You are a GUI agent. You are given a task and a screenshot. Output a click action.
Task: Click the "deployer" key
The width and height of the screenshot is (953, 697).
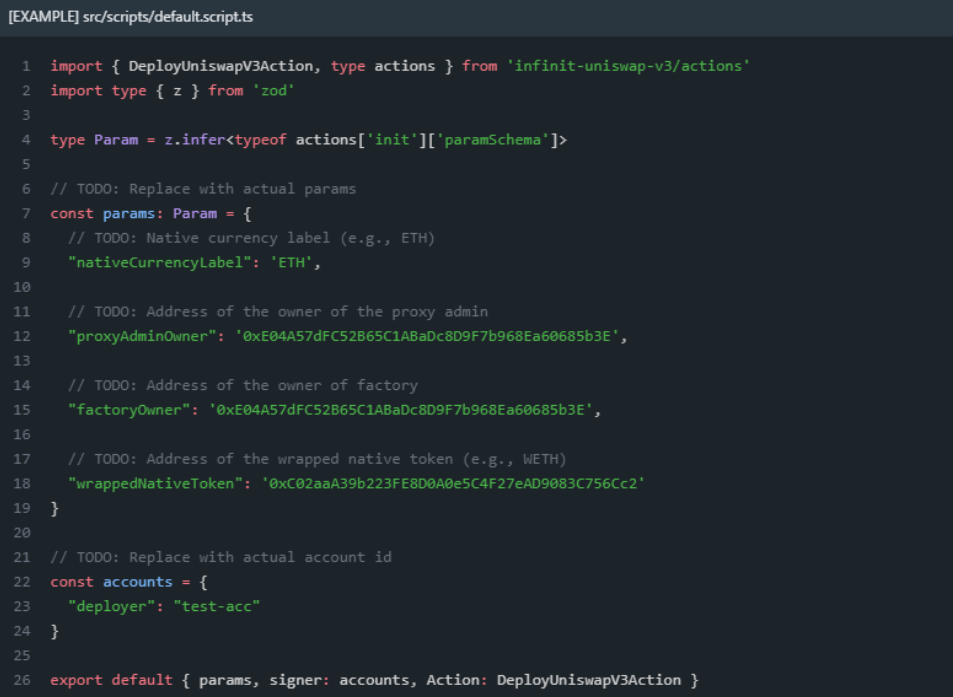pos(112,606)
